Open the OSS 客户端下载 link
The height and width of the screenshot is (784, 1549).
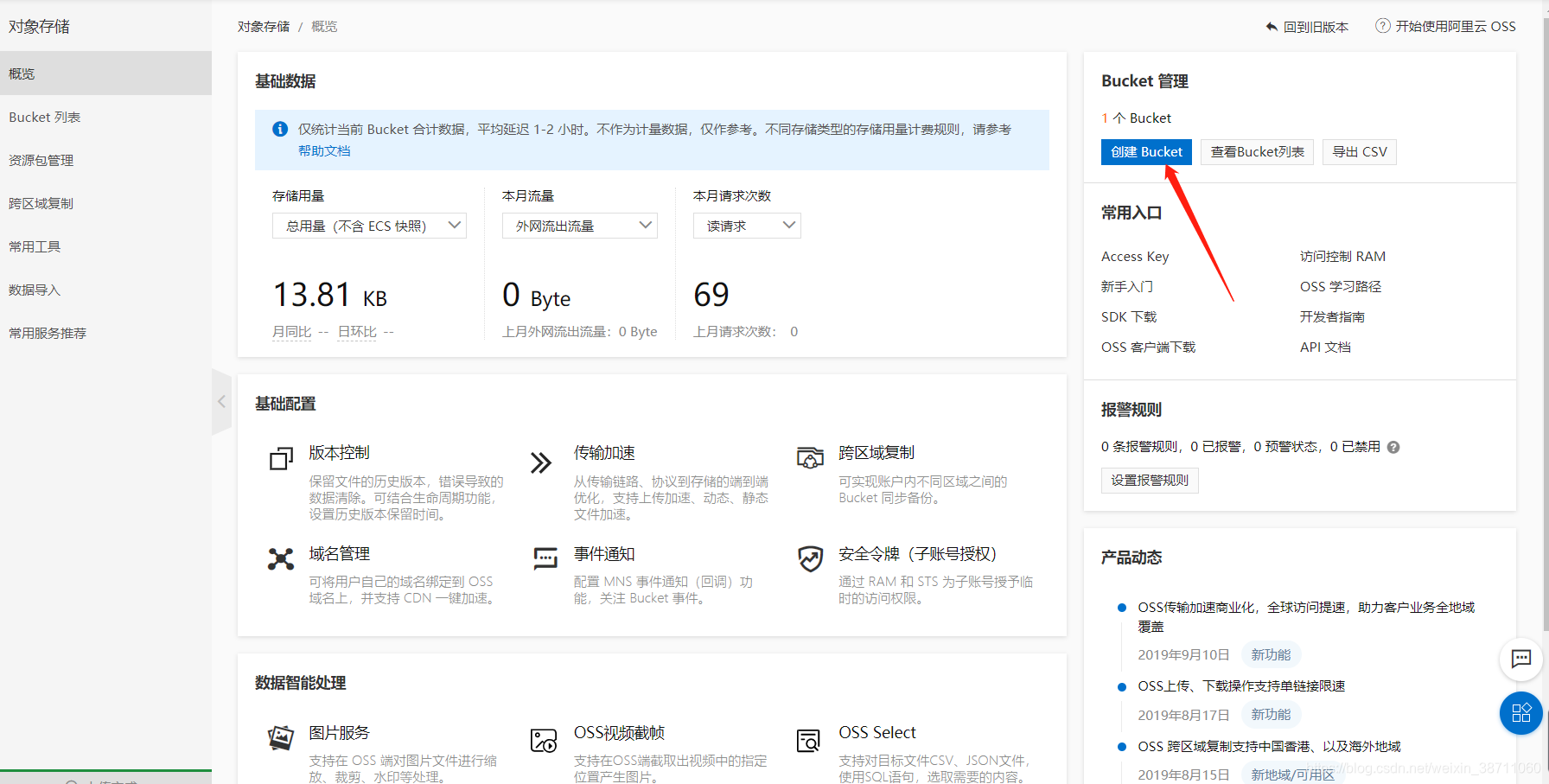1148,347
